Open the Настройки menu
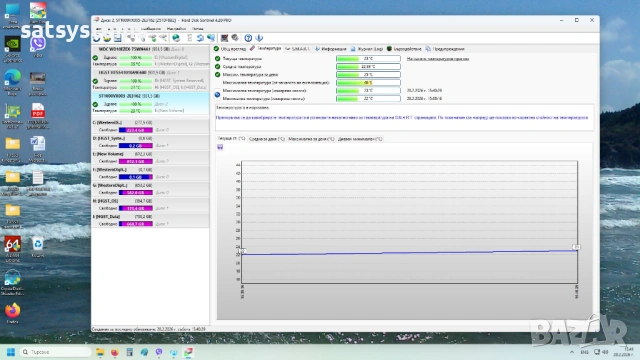640x360 pixels. click(x=176, y=29)
